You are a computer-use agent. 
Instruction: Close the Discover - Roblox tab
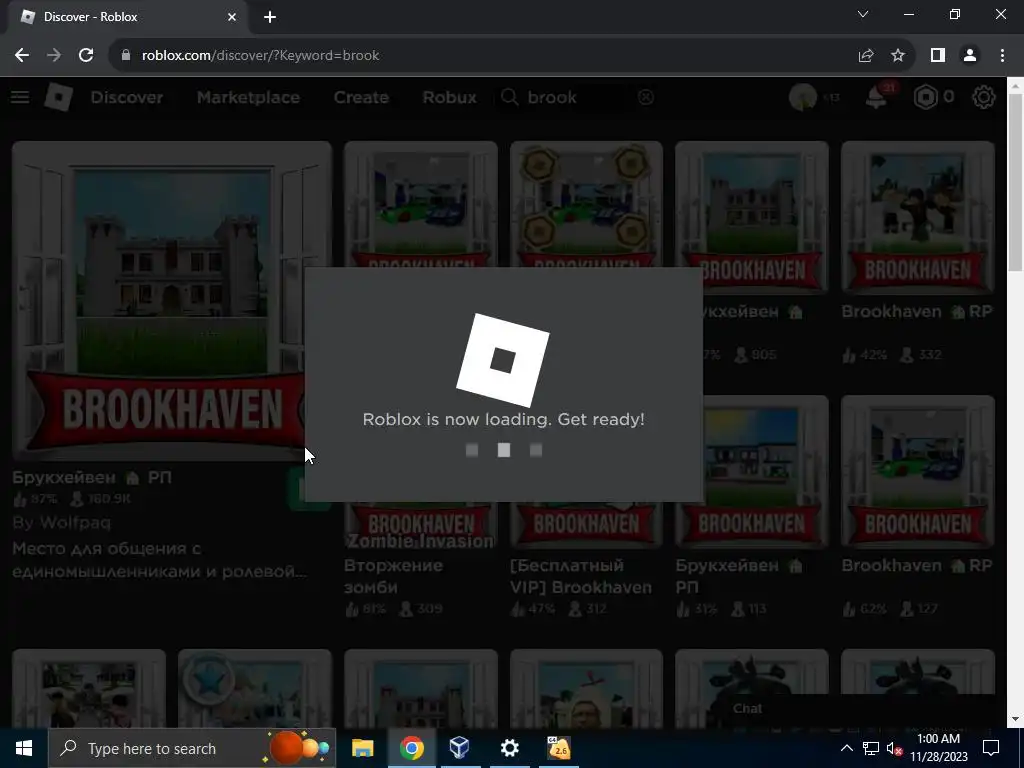tap(232, 17)
